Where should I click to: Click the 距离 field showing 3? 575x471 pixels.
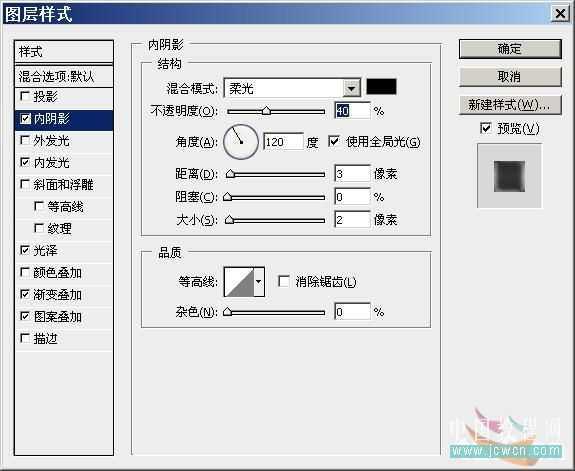pyautogui.click(x=352, y=174)
